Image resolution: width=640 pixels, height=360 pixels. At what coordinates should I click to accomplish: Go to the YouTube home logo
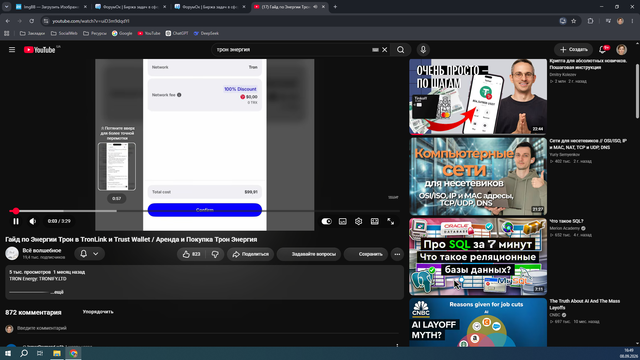coord(40,50)
